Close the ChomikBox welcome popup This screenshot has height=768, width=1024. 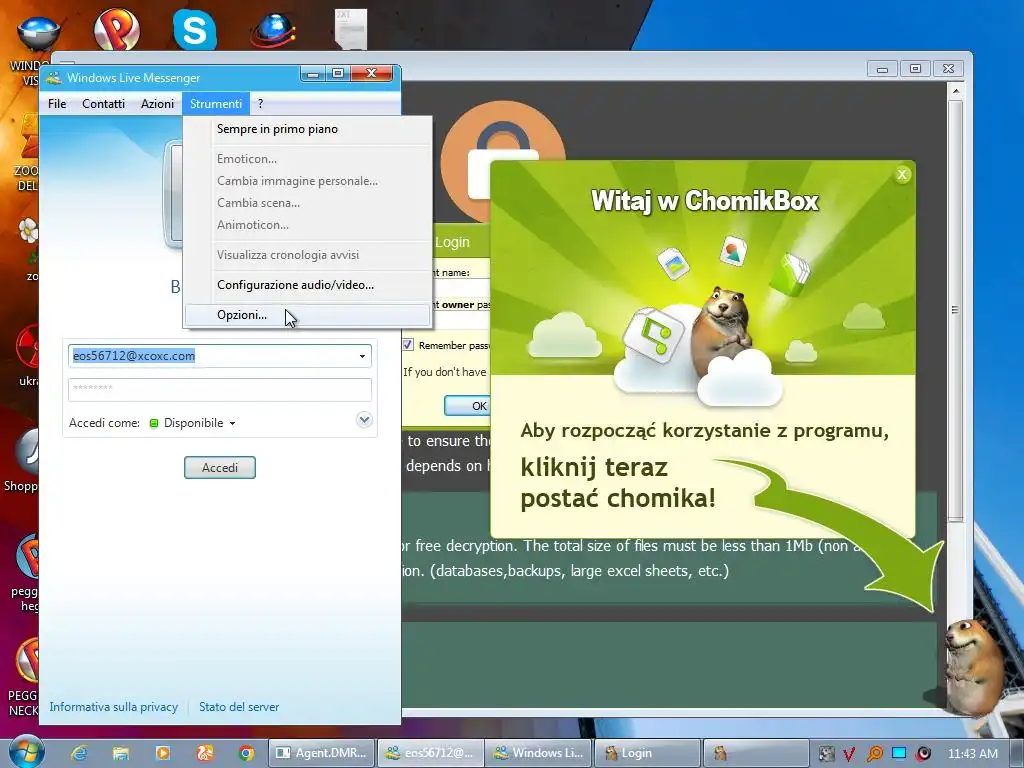[902, 174]
